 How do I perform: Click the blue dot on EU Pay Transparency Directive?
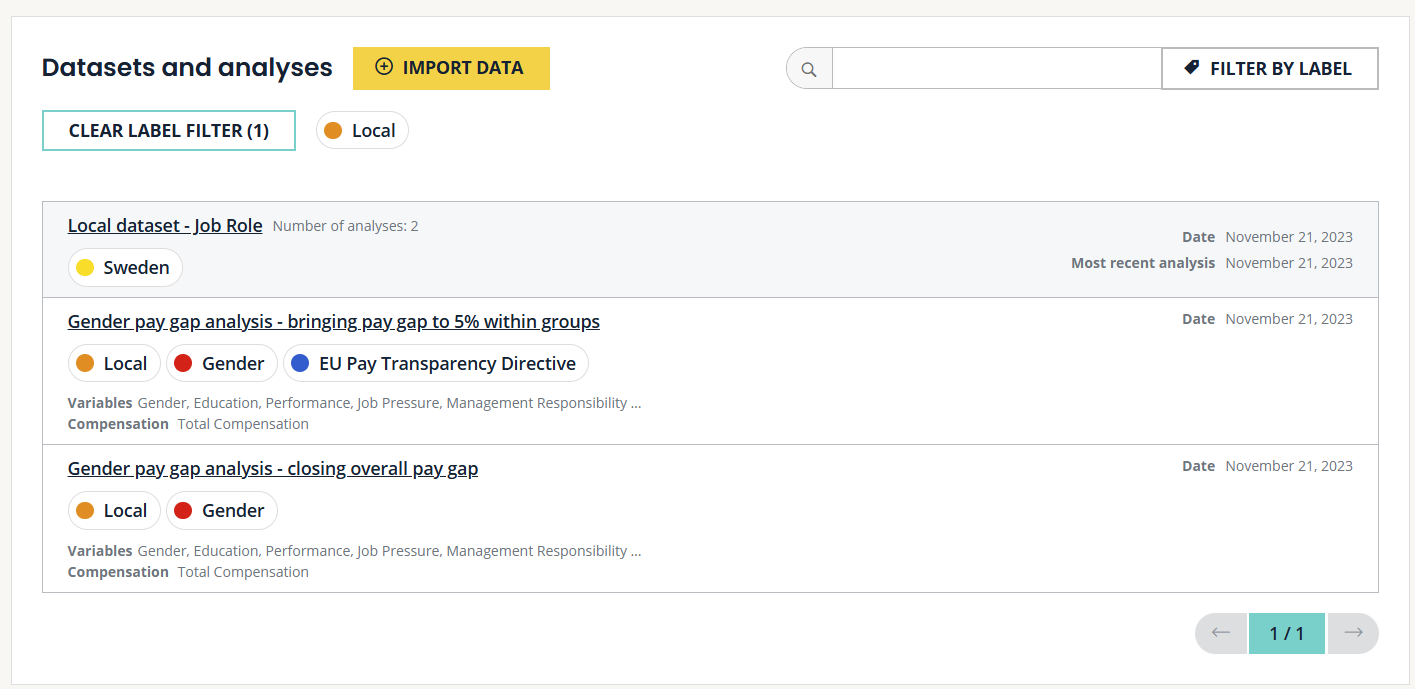point(300,364)
